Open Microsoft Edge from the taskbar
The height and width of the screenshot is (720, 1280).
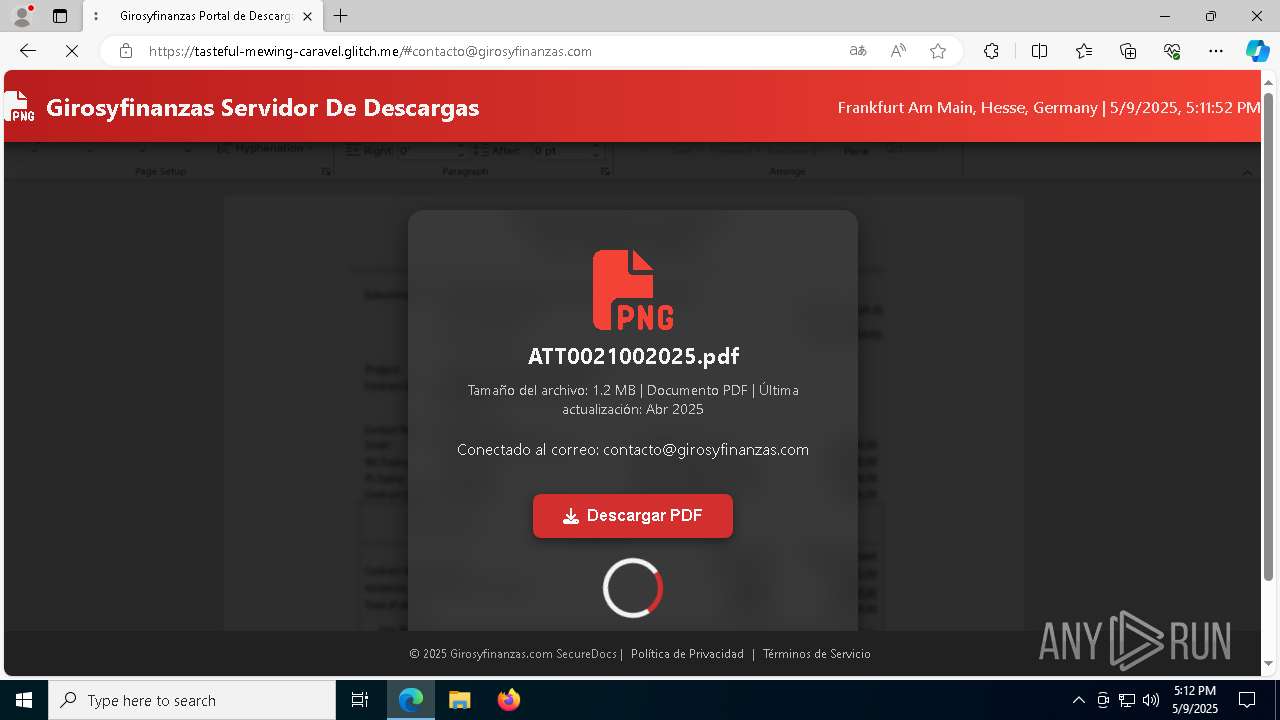click(411, 700)
